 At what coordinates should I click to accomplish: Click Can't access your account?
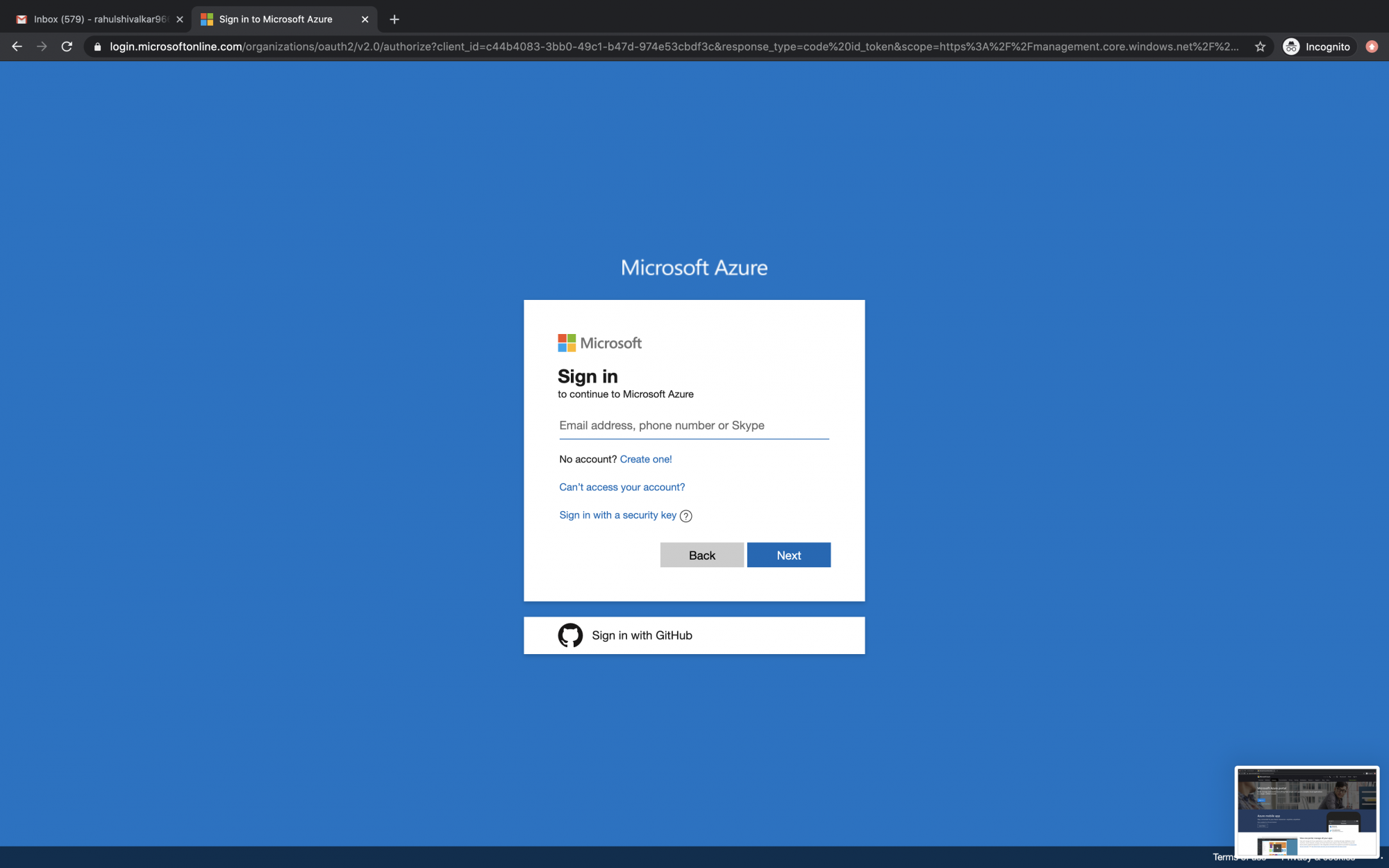point(622,487)
